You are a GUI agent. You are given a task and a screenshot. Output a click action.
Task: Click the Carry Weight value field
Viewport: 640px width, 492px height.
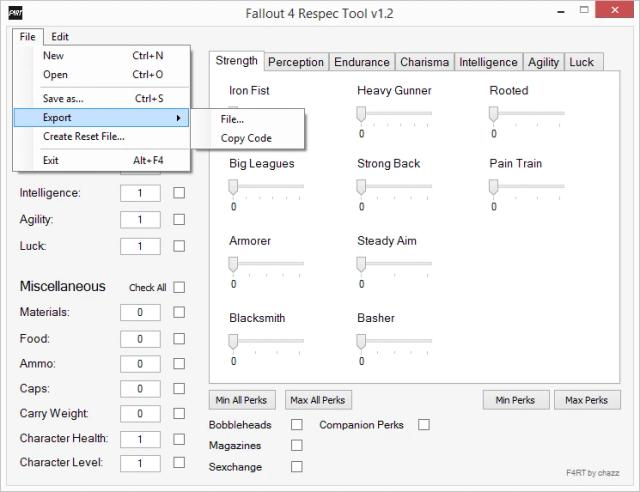(140, 414)
